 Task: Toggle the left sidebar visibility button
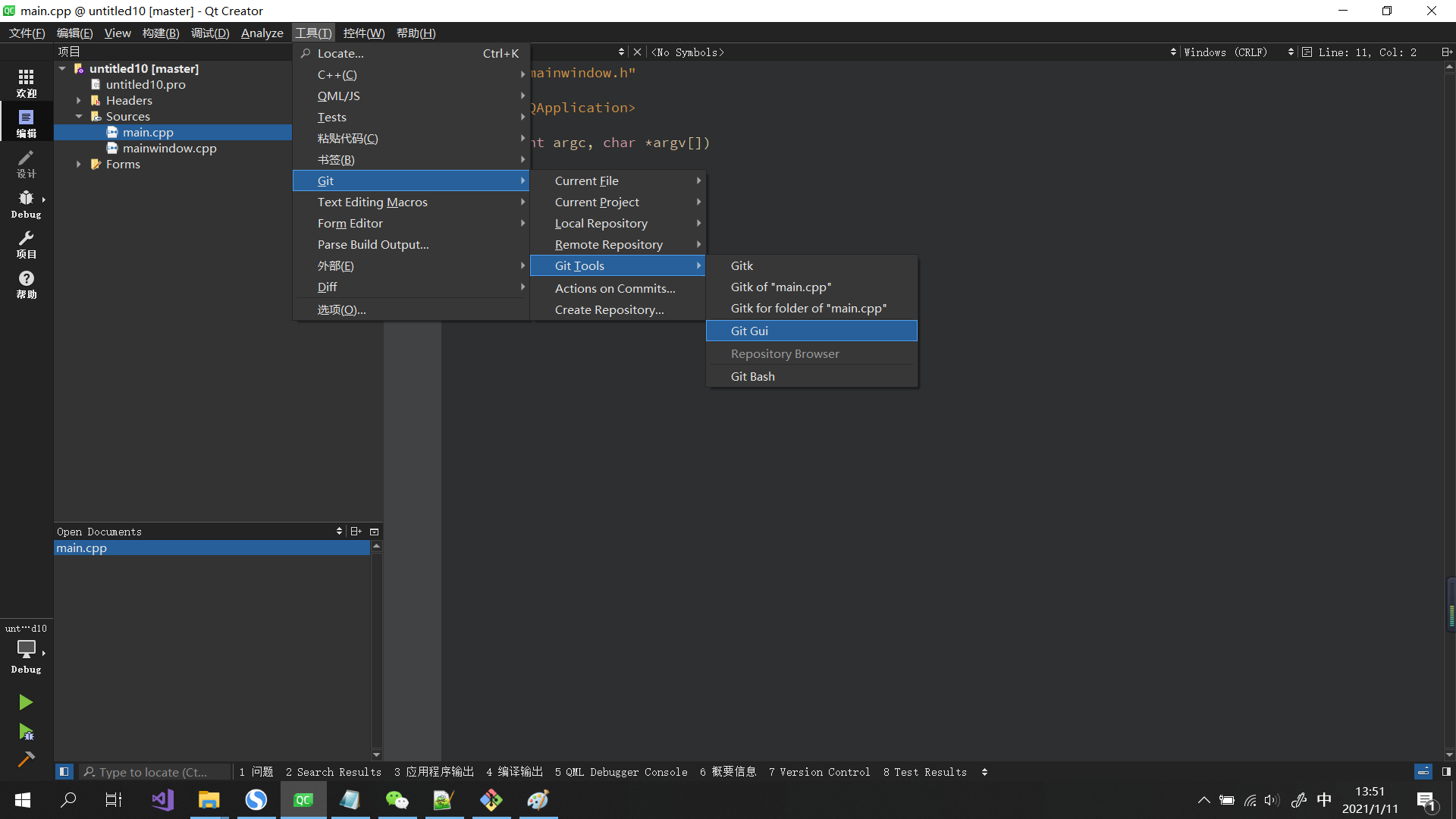tap(64, 772)
